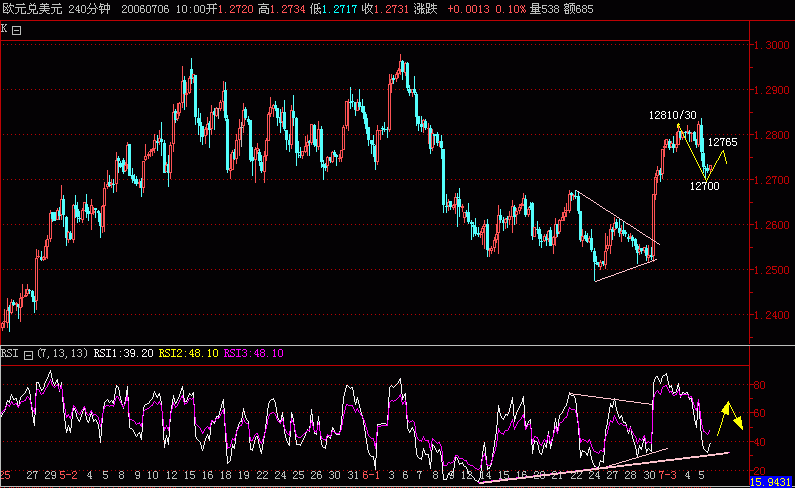Click the 15.9431 value box
This screenshot has height=488, width=795.
(770, 481)
